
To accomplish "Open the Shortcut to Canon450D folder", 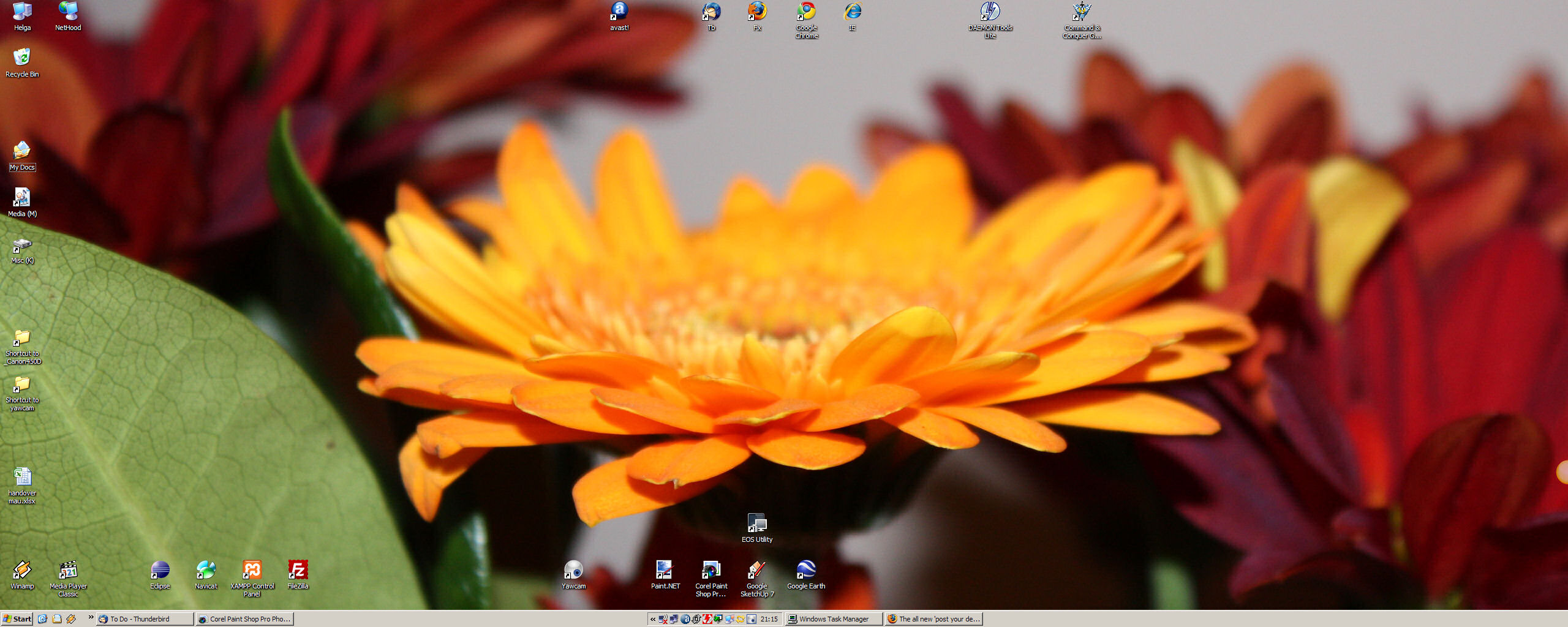I will 23,347.
